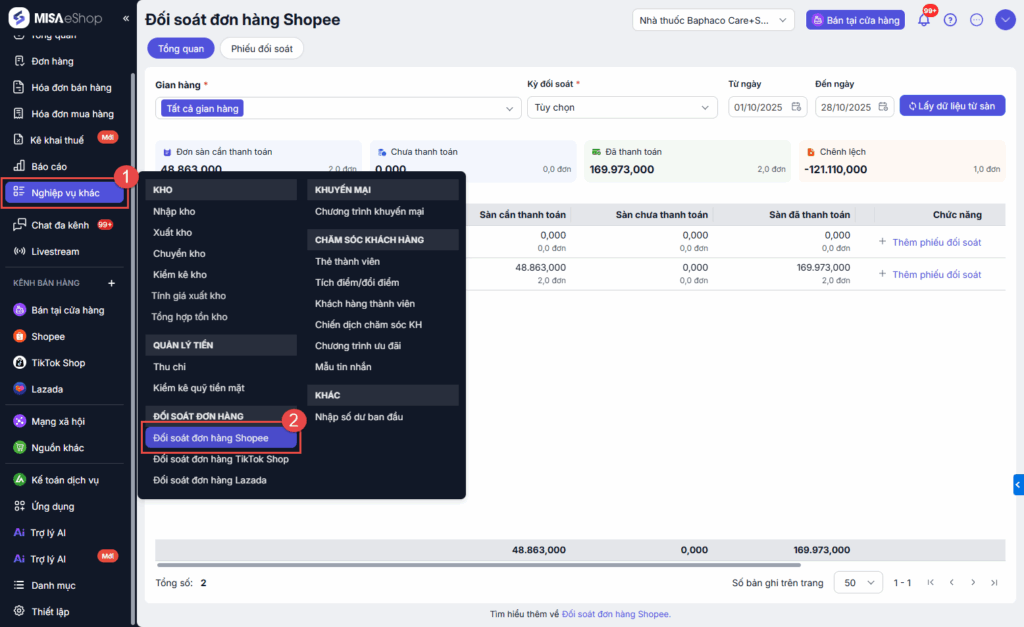Open Shopee channel in sidebar
The image size is (1024, 627).
48,336
